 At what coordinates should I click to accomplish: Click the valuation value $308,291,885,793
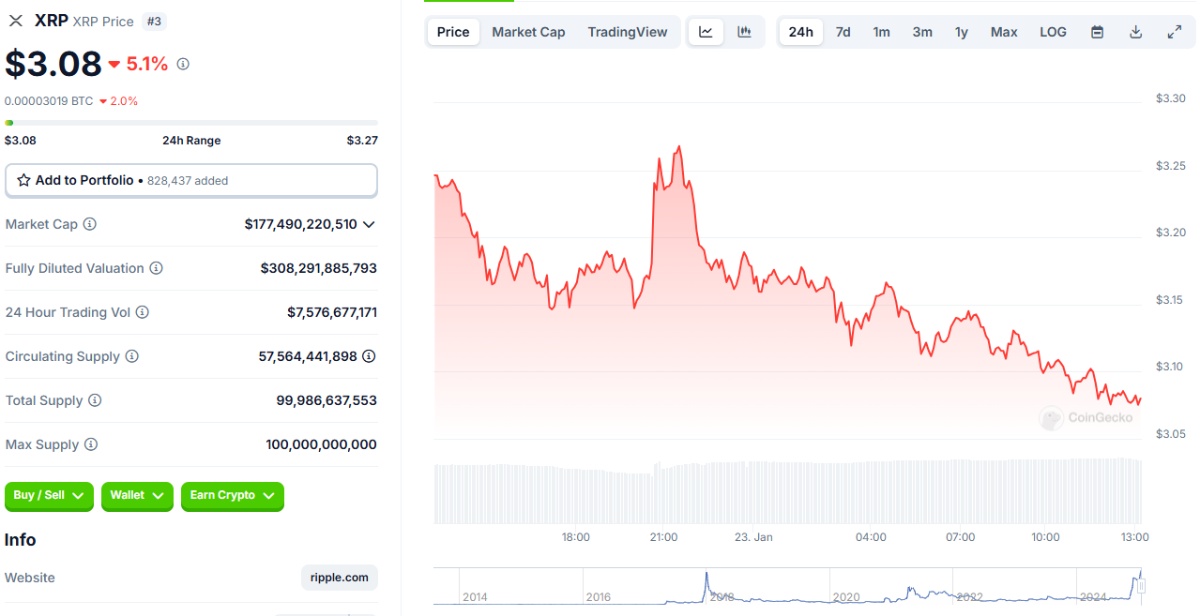tap(319, 268)
